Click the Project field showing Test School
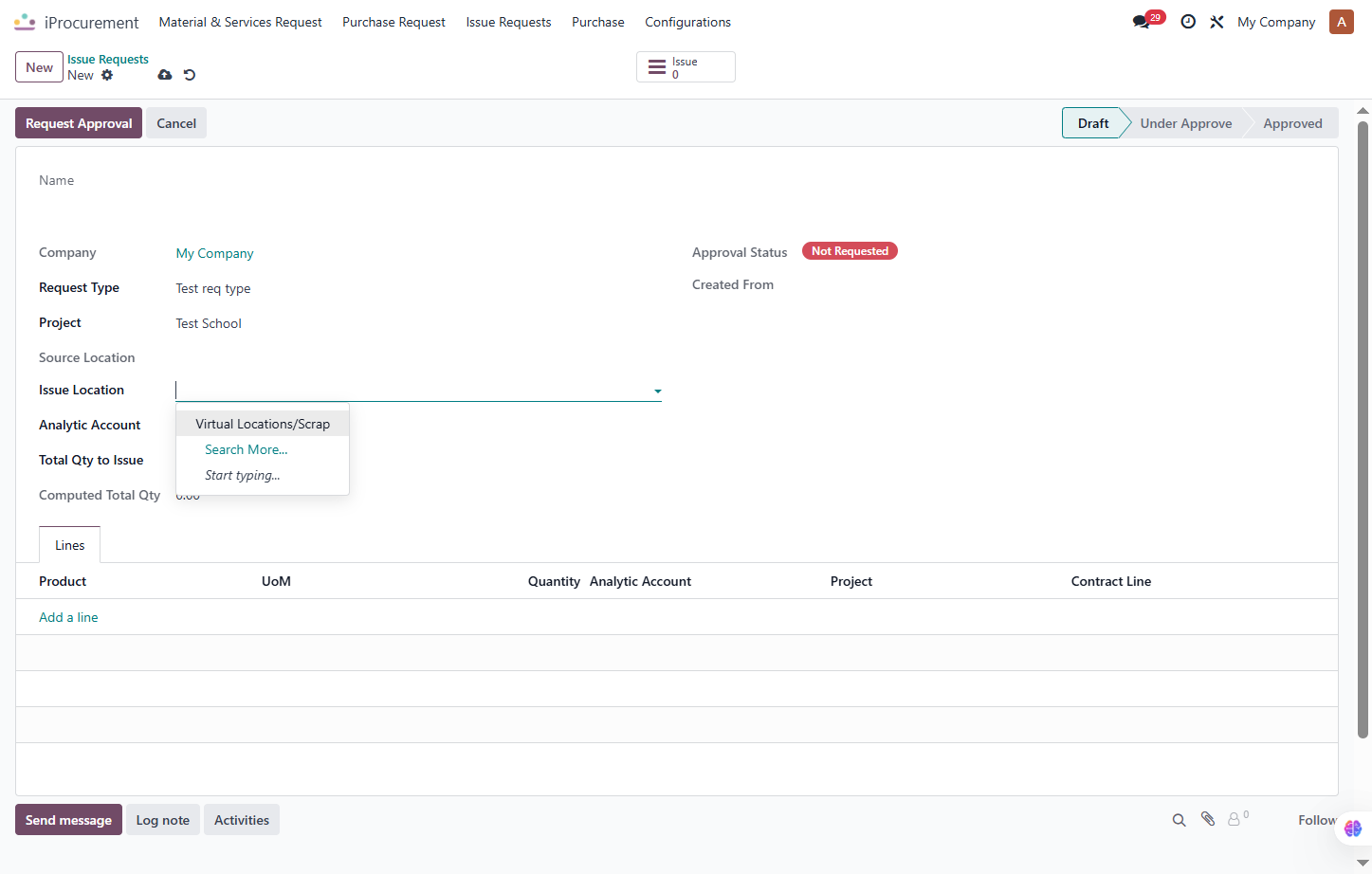This screenshot has height=874, width=1372. (209, 323)
